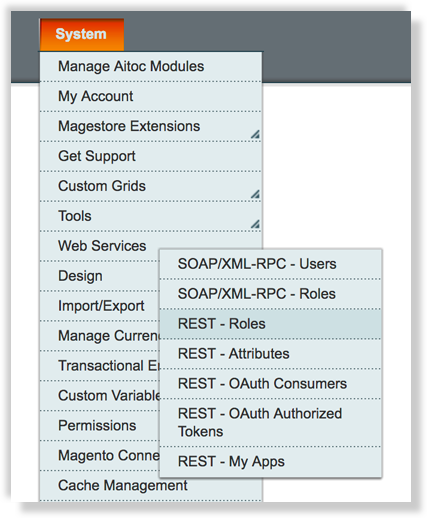Image resolution: width=427 pixels, height=518 pixels.
Task: Open REST - Attributes submenu item
Action: pos(270,354)
